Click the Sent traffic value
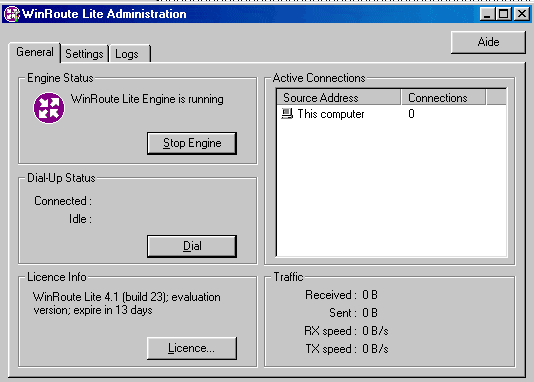This screenshot has width=534, height=382. [370, 313]
